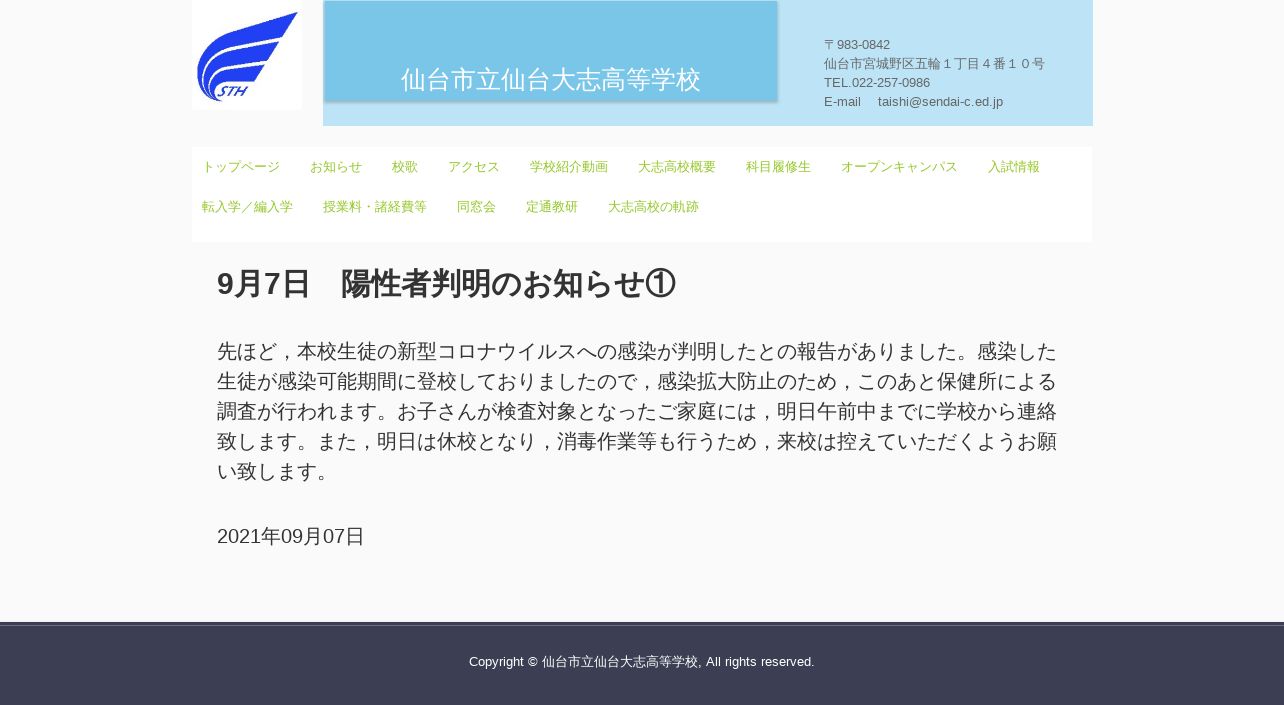The width and height of the screenshot is (1284, 705).
Task: Click the postal code 〒983-0842
Action: [x=857, y=45]
